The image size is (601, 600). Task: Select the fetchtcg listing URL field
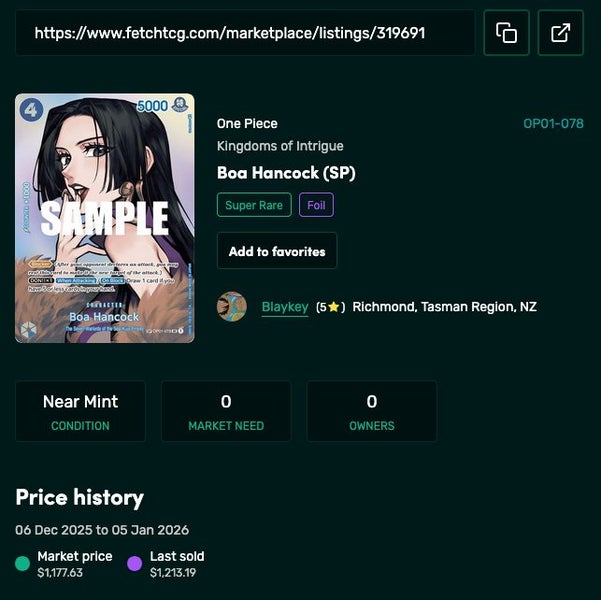coord(245,33)
